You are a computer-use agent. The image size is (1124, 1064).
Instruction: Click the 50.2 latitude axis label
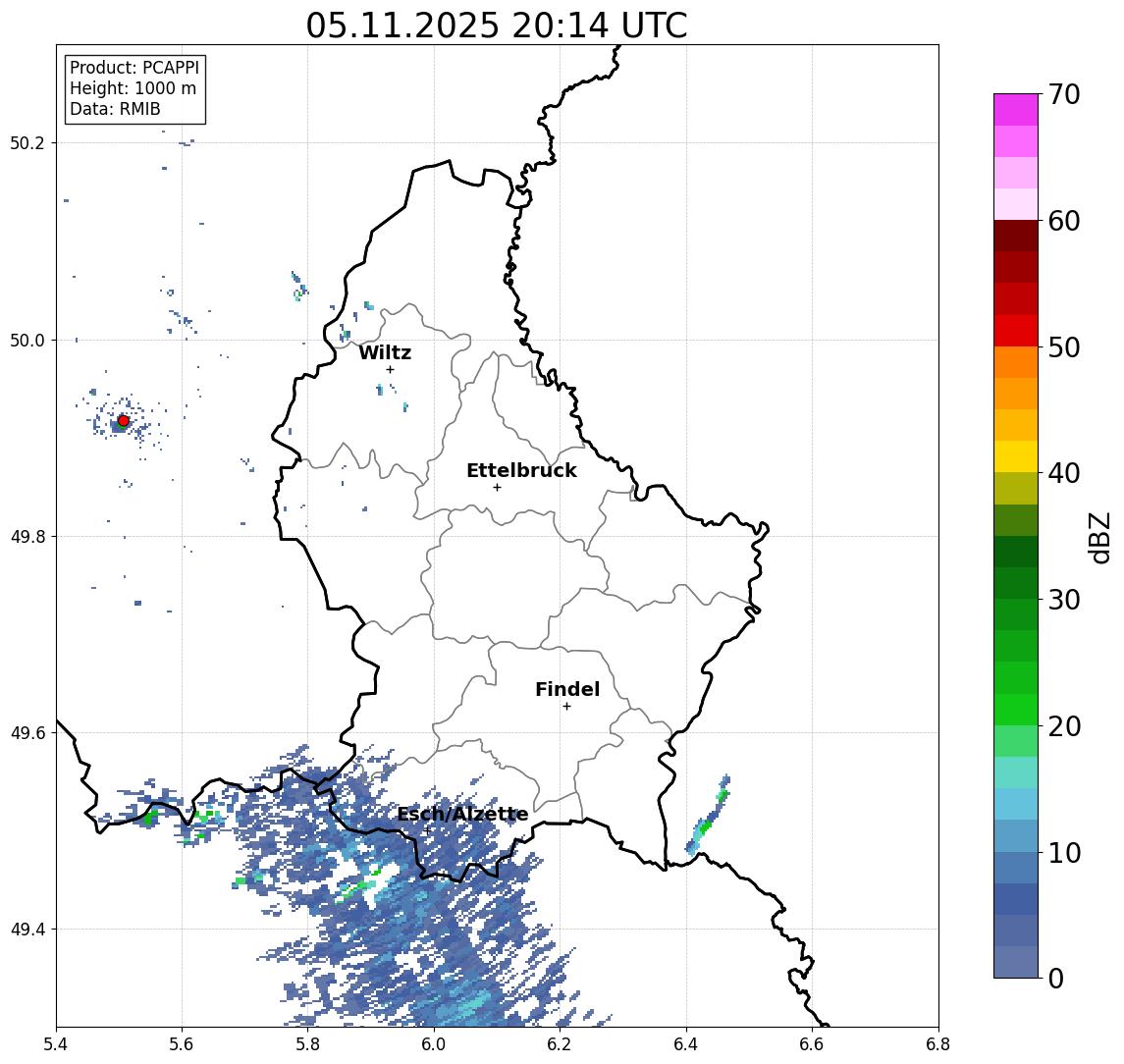coord(27,142)
